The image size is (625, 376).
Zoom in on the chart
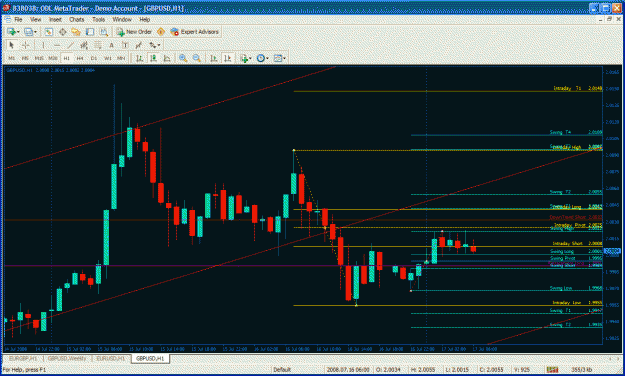click(x=183, y=58)
